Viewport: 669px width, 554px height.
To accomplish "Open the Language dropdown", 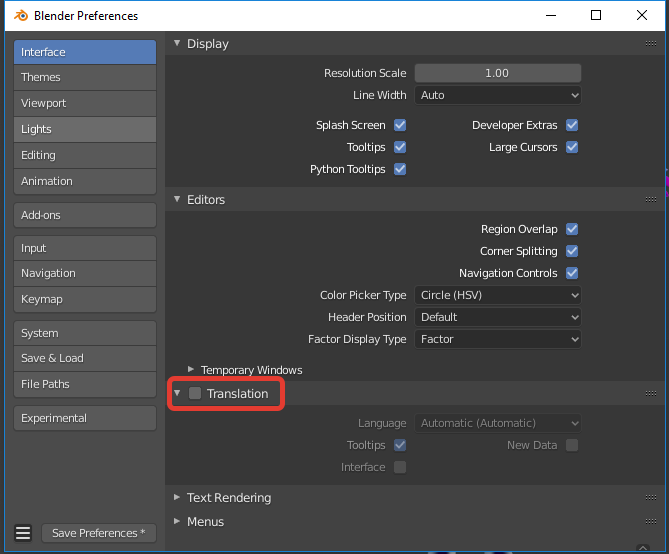I will 497,423.
